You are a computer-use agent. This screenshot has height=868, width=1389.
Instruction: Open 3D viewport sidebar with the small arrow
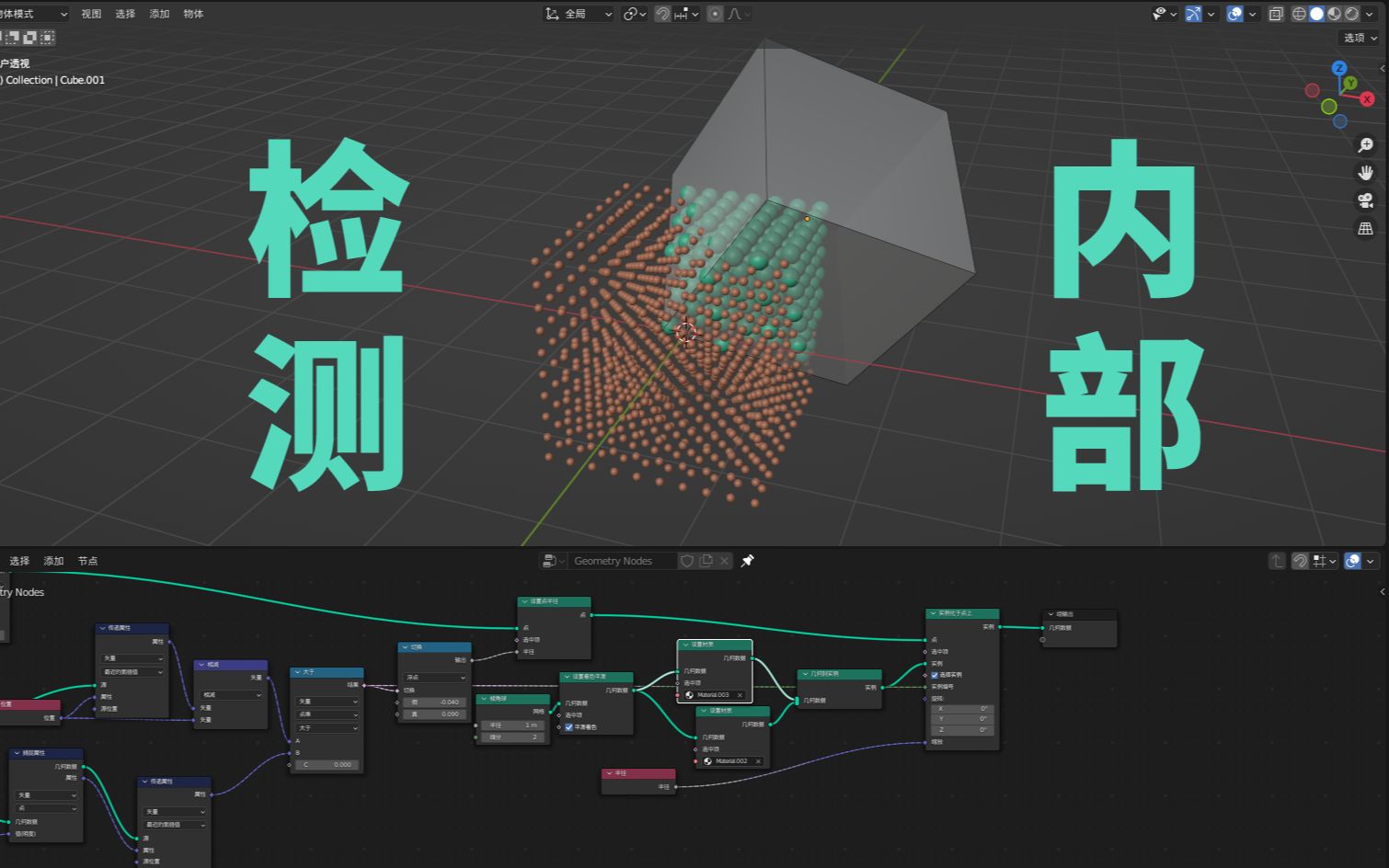1382,69
